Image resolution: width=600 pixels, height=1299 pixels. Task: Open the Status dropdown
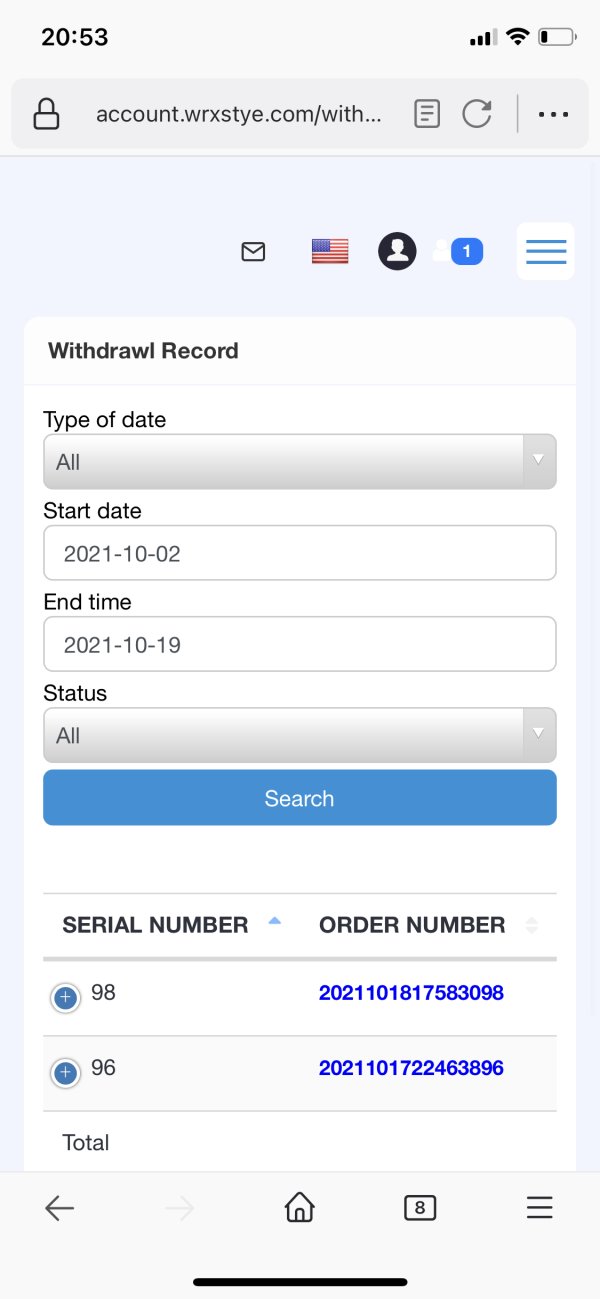click(300, 735)
